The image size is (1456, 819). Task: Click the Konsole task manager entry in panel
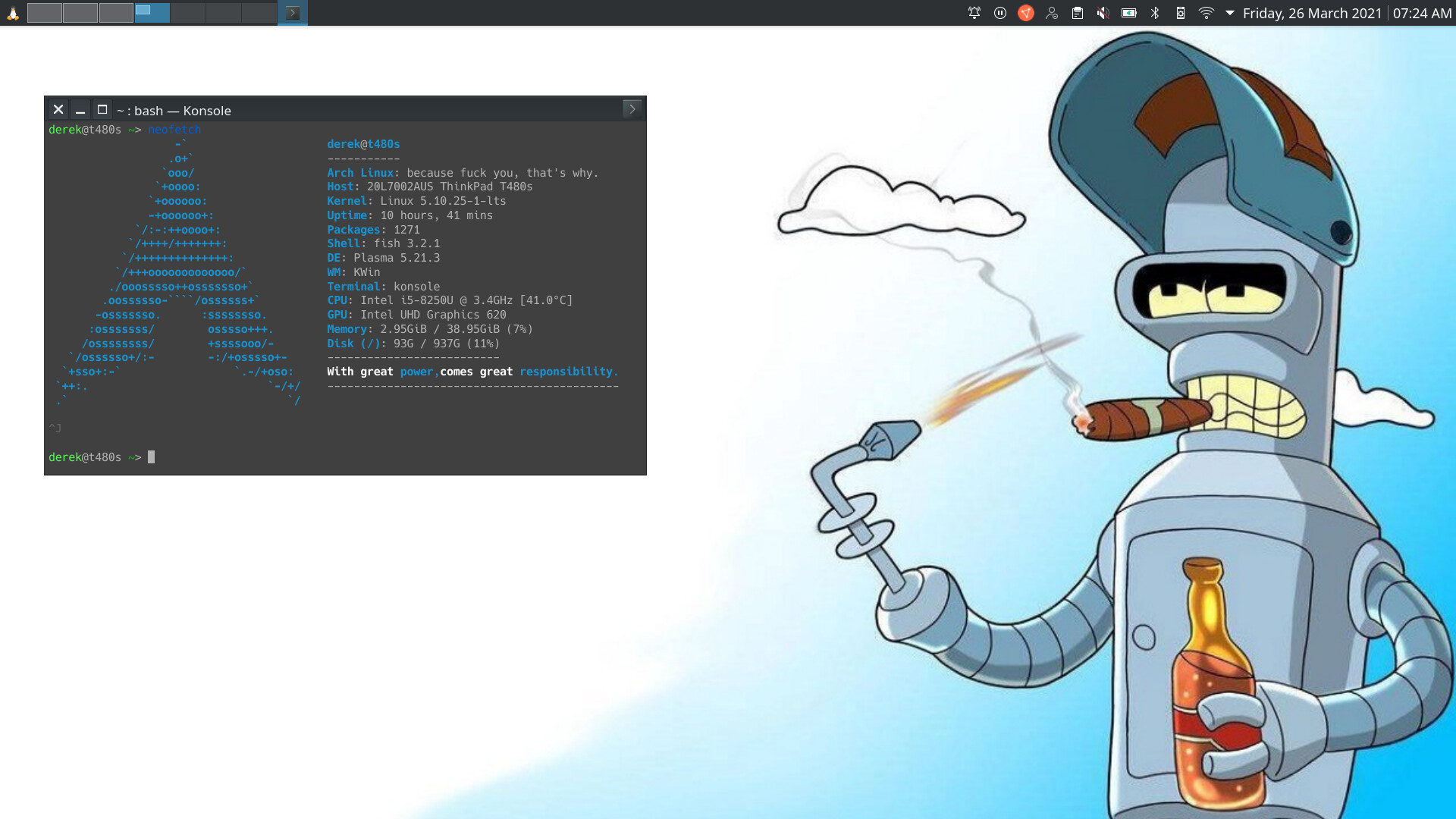tap(293, 13)
